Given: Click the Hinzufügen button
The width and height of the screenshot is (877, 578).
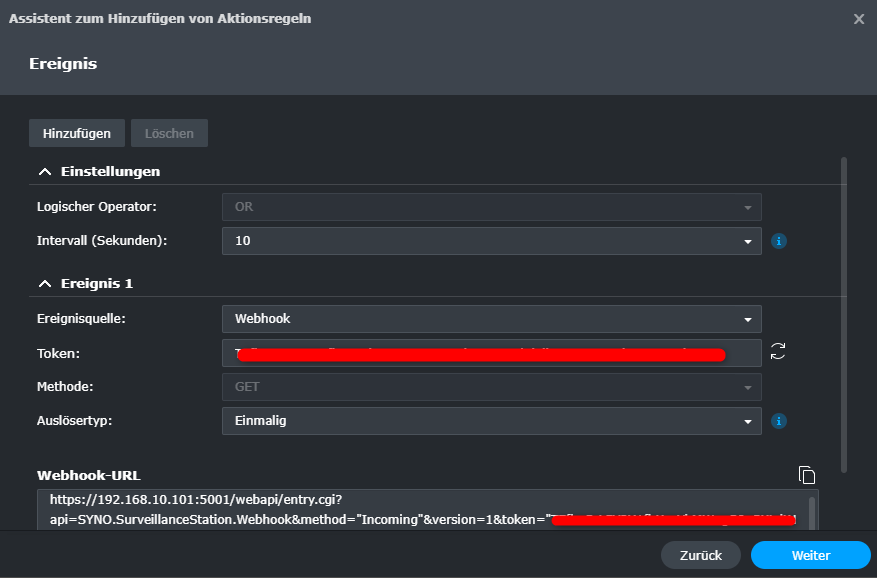Looking at the screenshot, I should (77, 133).
